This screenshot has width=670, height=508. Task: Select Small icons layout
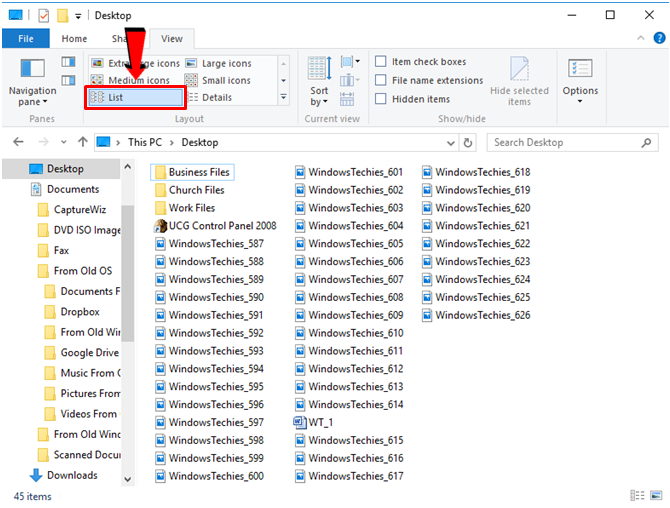click(218, 80)
